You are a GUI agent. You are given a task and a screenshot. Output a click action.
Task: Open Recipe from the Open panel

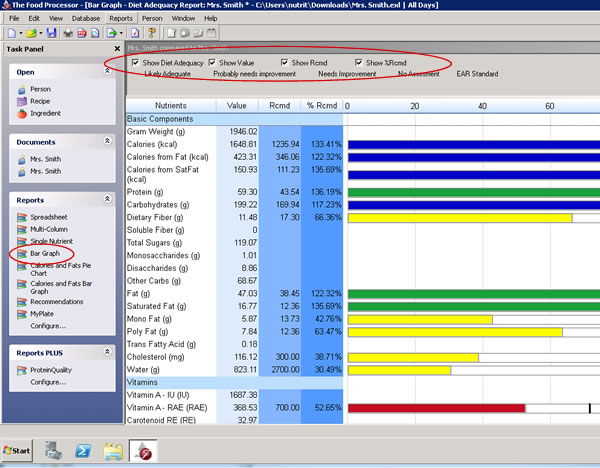pyautogui.click(x=40, y=101)
